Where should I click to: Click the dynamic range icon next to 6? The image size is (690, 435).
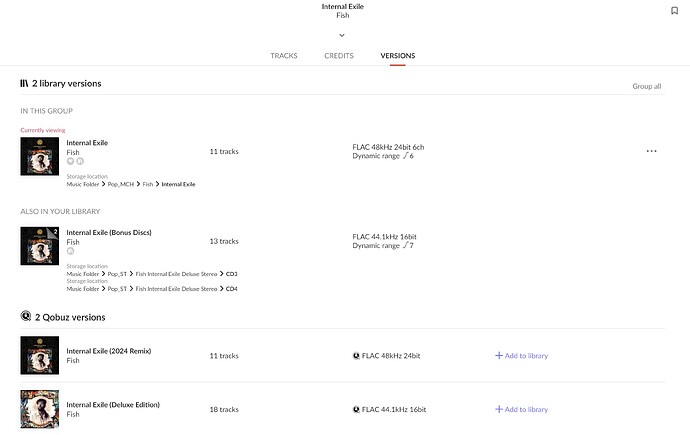(x=405, y=155)
